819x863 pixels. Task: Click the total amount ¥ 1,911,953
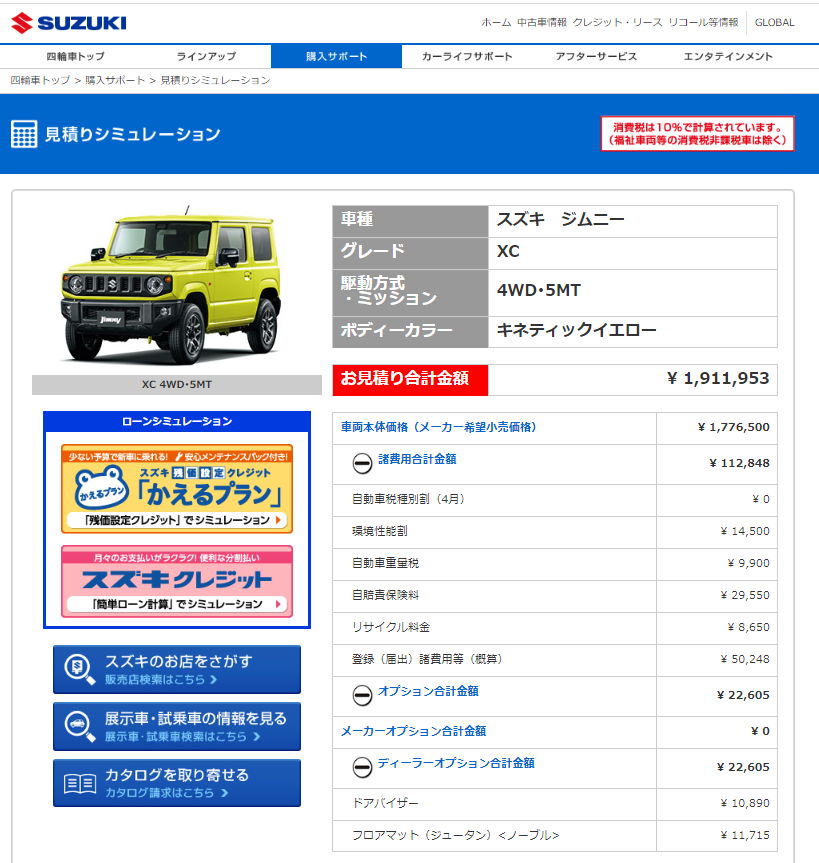718,378
